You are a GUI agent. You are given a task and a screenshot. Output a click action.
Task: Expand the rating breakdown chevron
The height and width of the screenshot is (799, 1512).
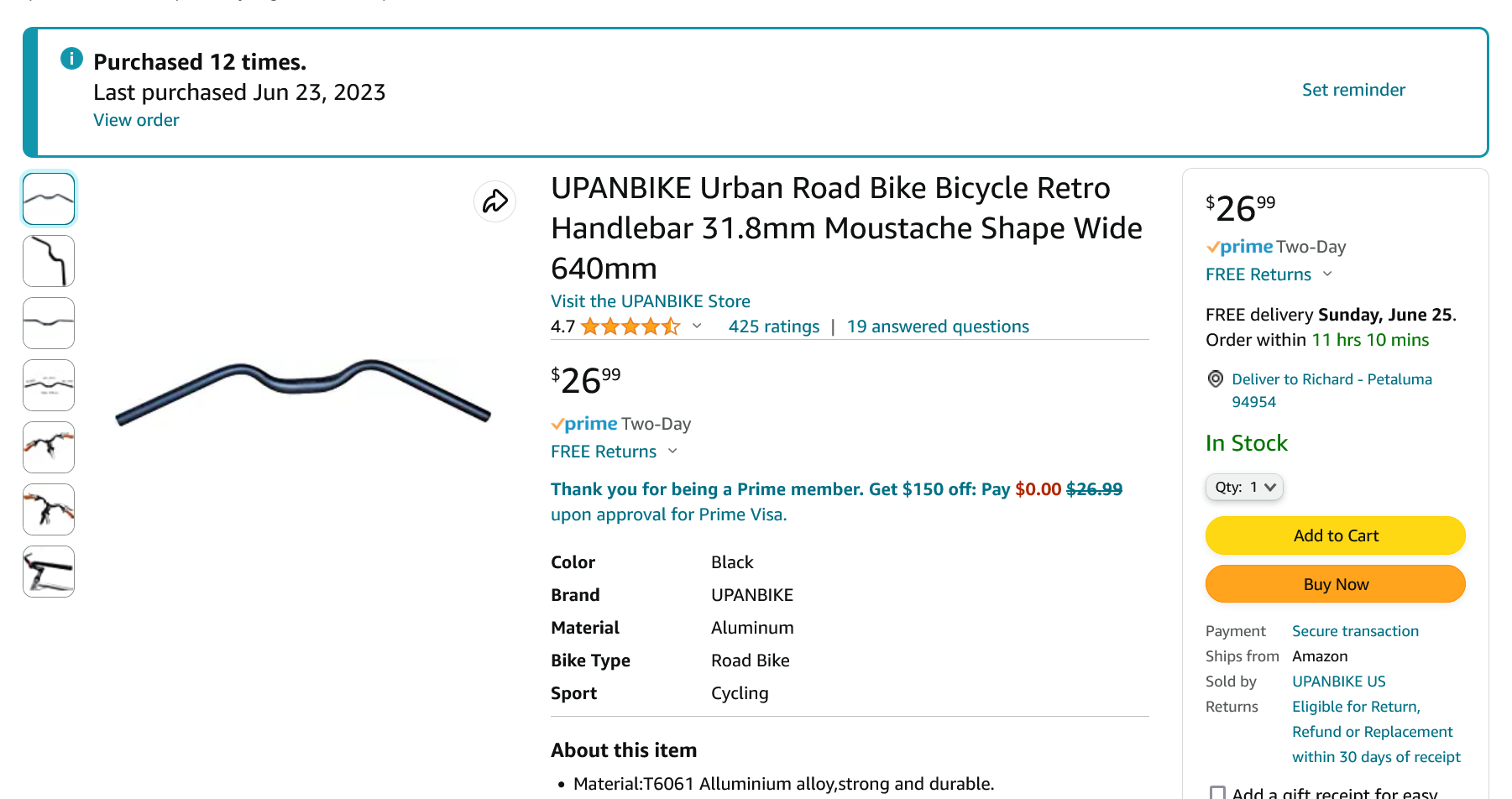(697, 326)
